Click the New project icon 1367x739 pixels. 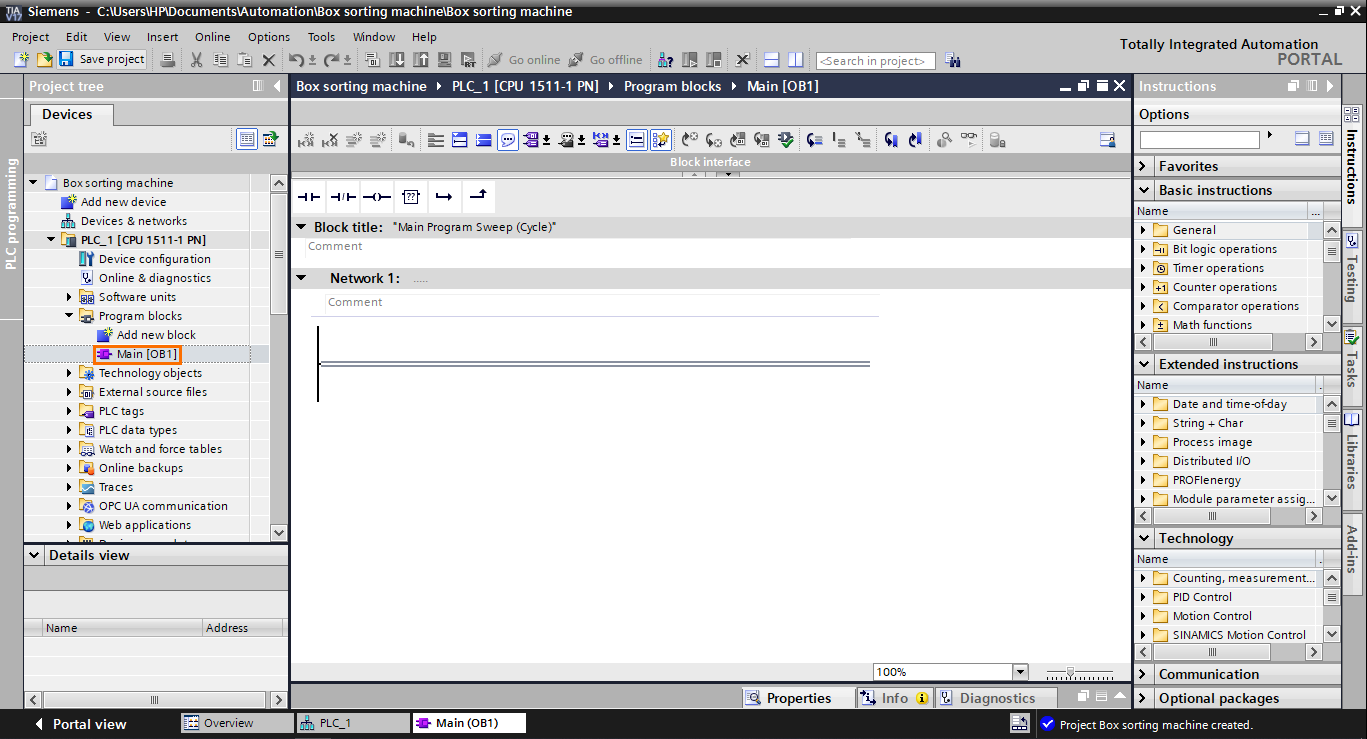(22, 60)
